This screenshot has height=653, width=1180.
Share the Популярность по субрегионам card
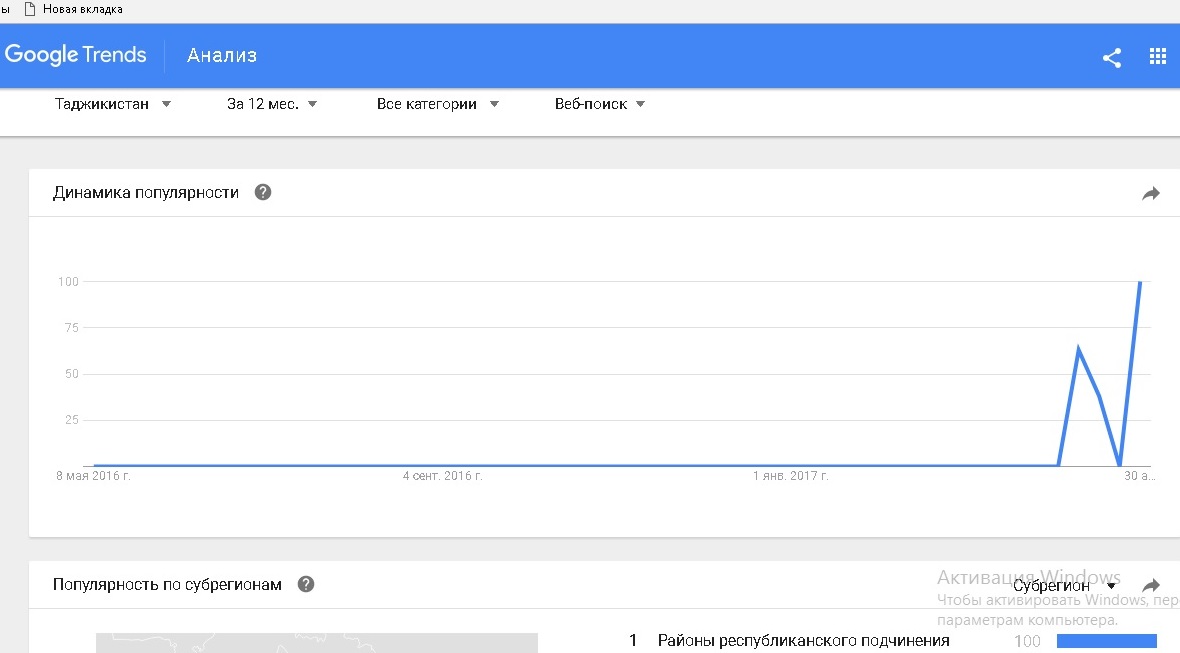pyautogui.click(x=1150, y=585)
